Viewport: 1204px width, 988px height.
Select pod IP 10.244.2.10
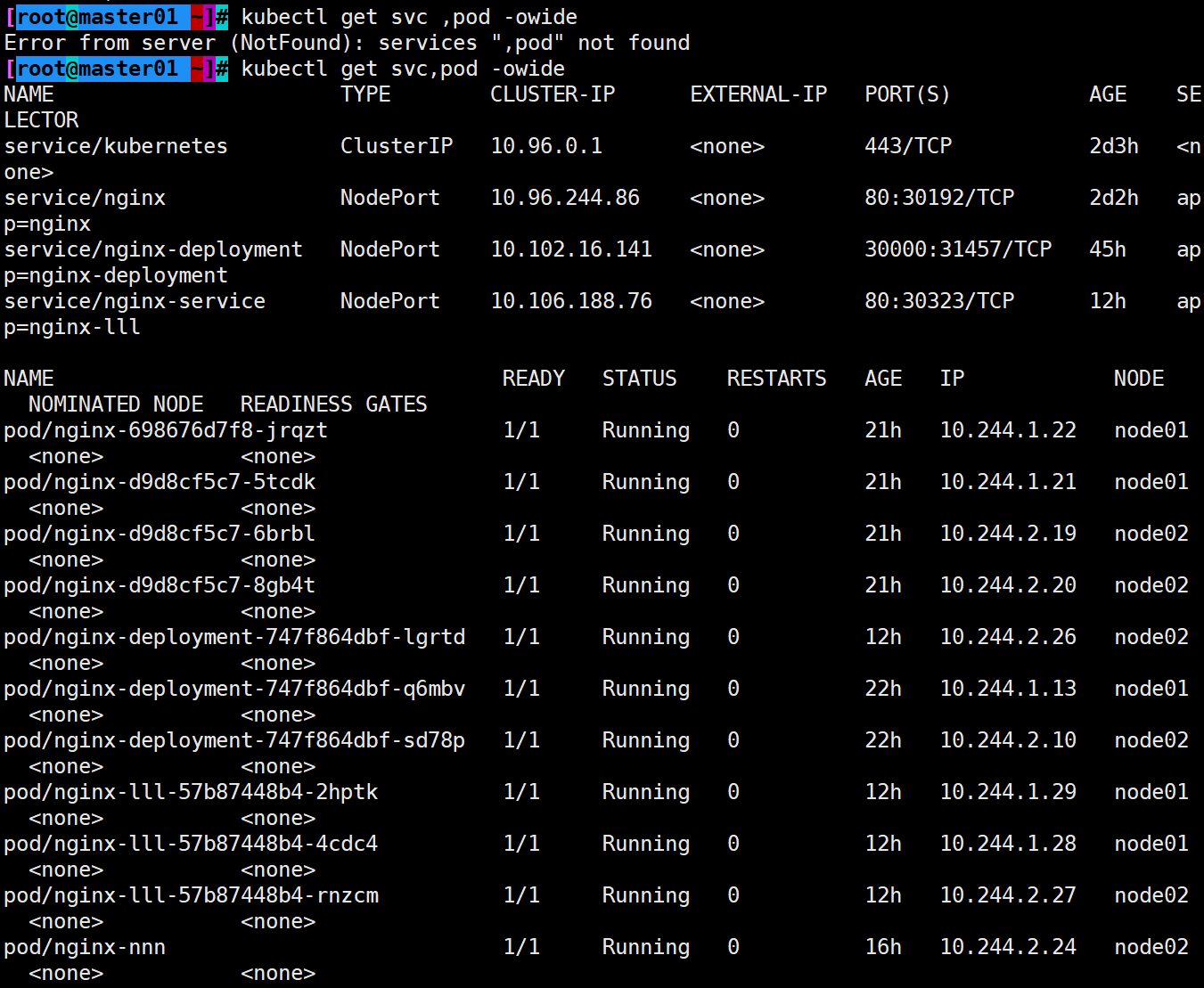point(1008,740)
